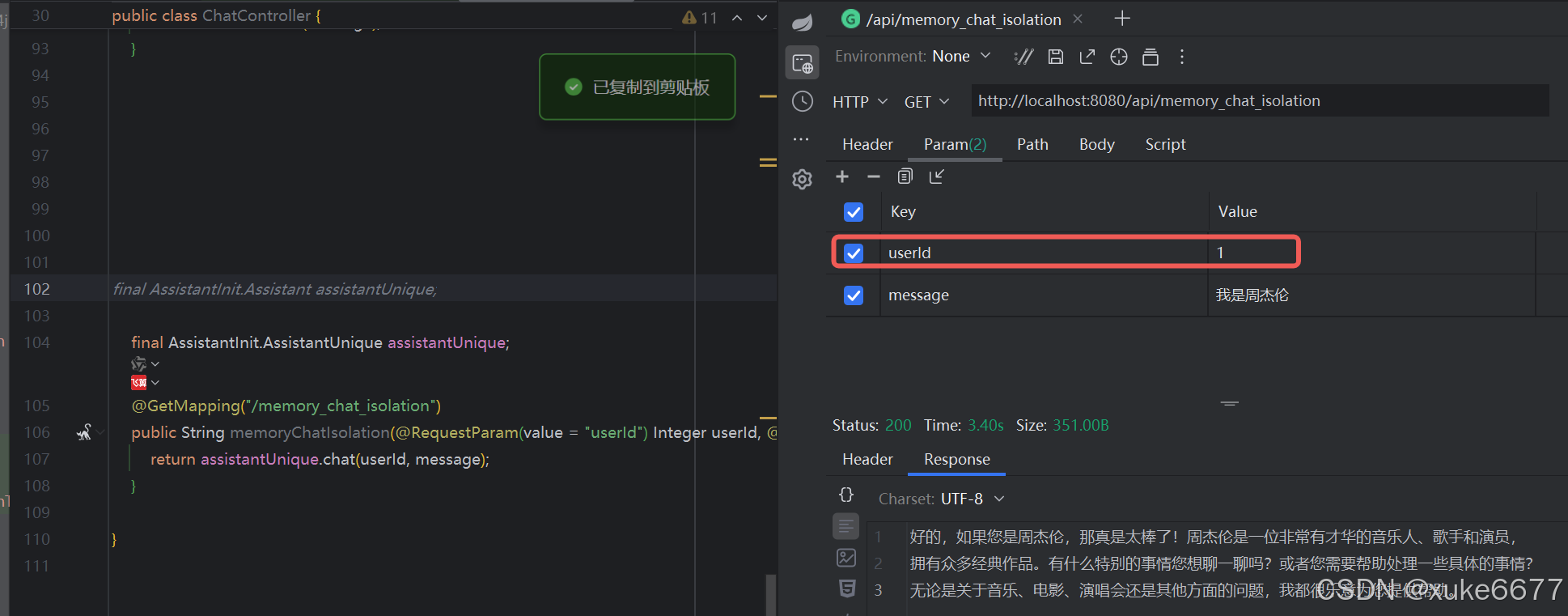Go to next warning with down arrow
Image resolution: width=1568 pixels, height=616 pixels.
point(762,18)
